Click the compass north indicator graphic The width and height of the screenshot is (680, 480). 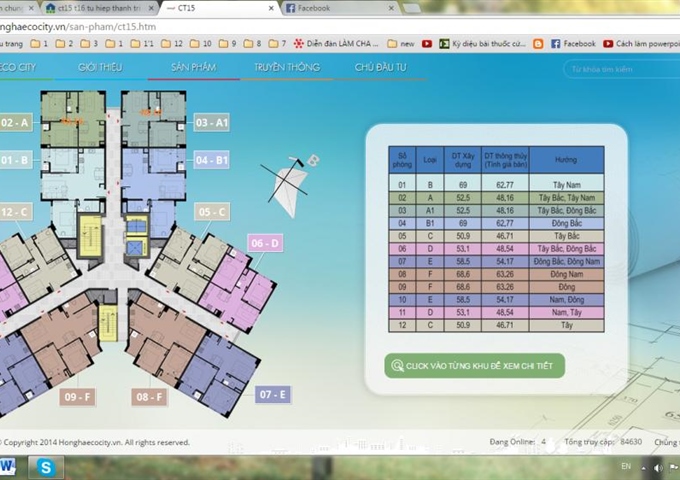[x=290, y=185]
